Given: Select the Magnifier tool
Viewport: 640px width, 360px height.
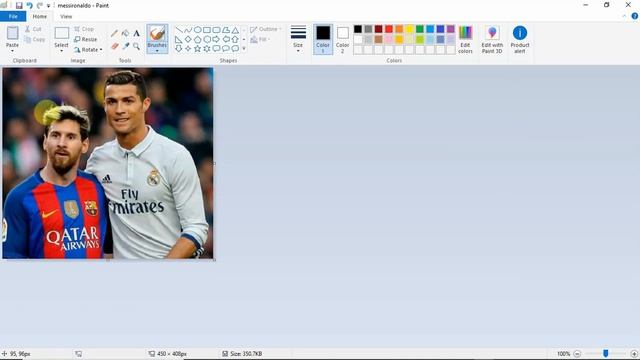Looking at the screenshot, I should coord(136,46).
